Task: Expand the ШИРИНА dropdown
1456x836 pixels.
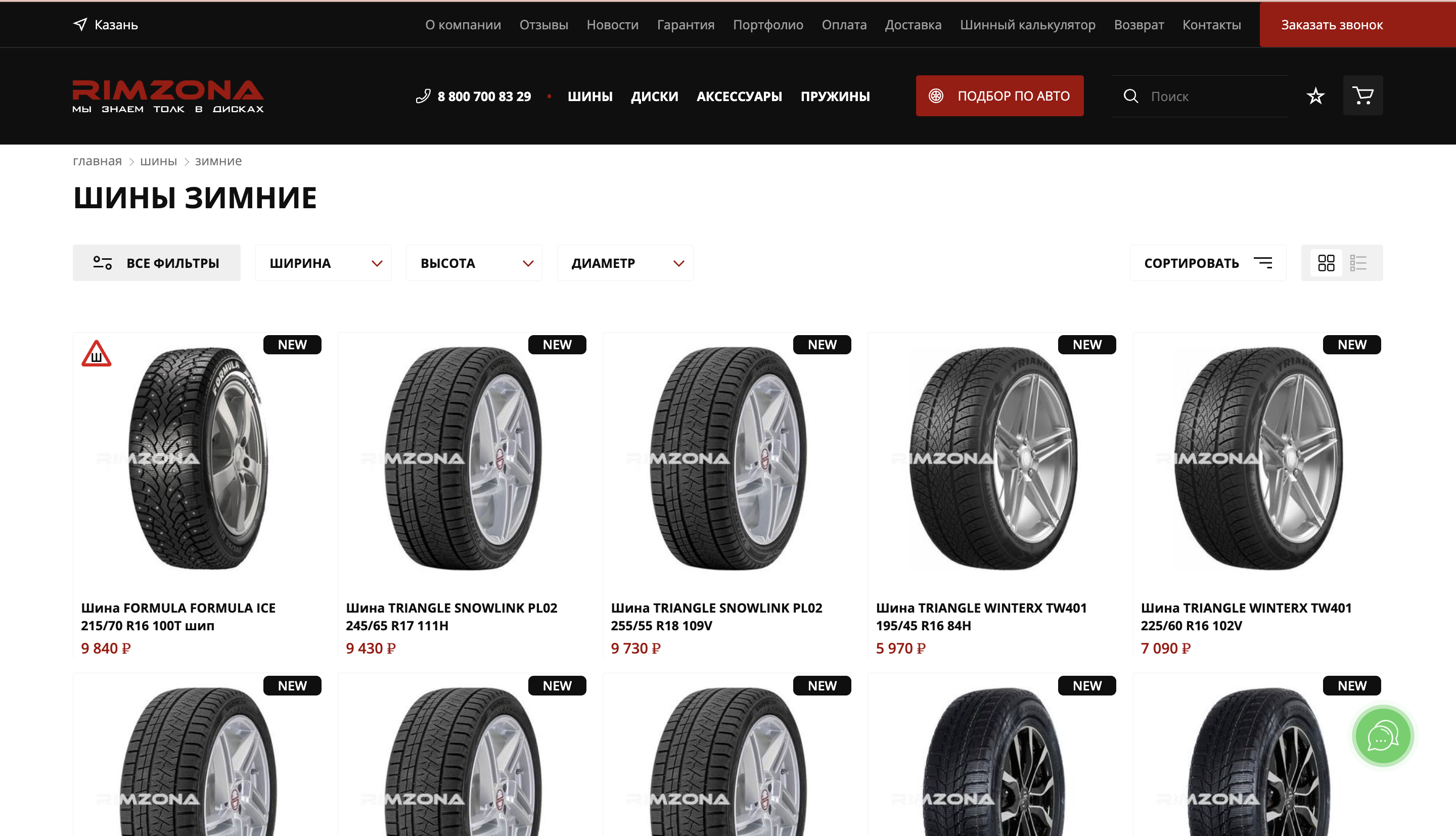Action: [x=324, y=263]
